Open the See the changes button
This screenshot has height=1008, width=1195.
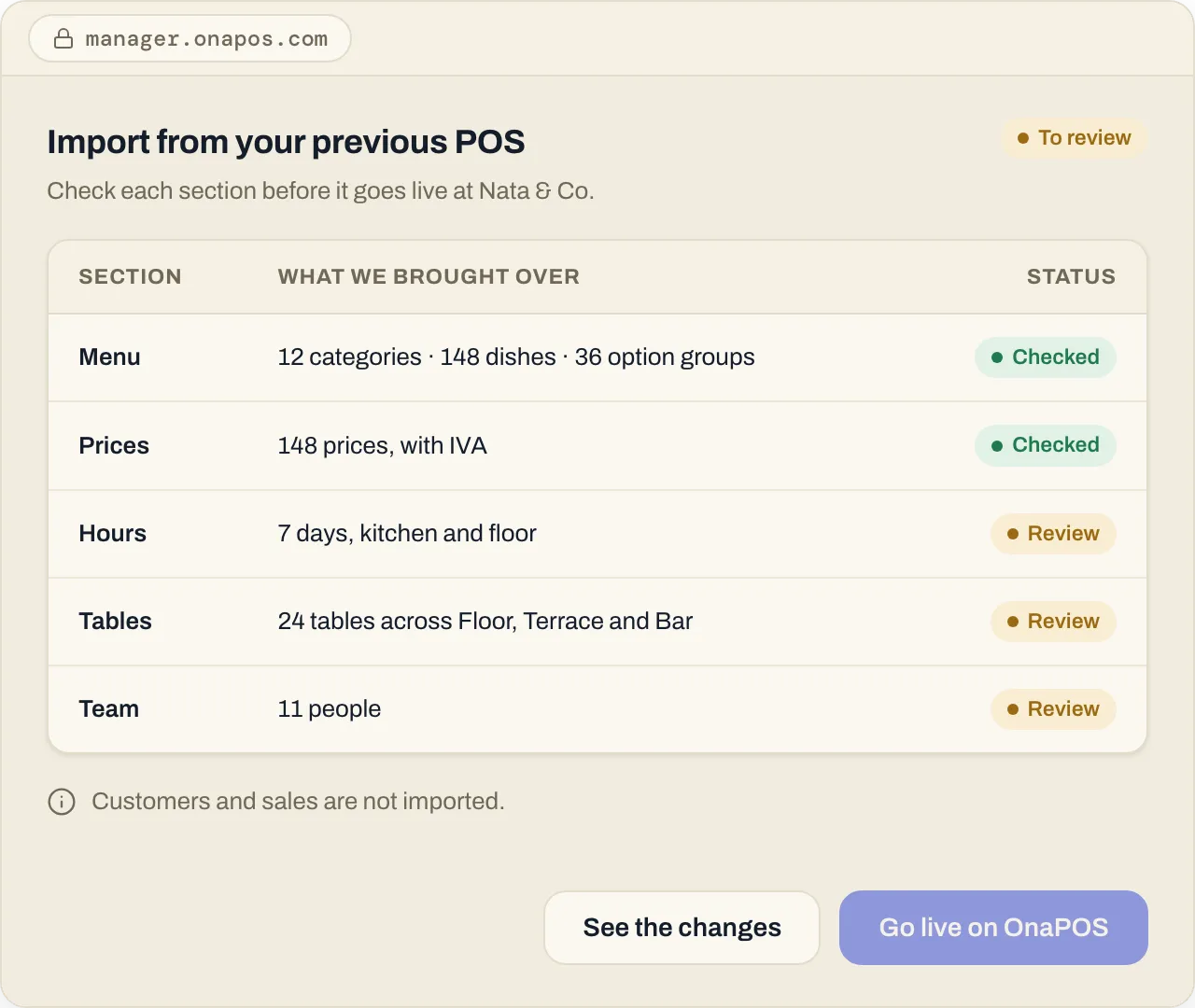tap(682, 928)
